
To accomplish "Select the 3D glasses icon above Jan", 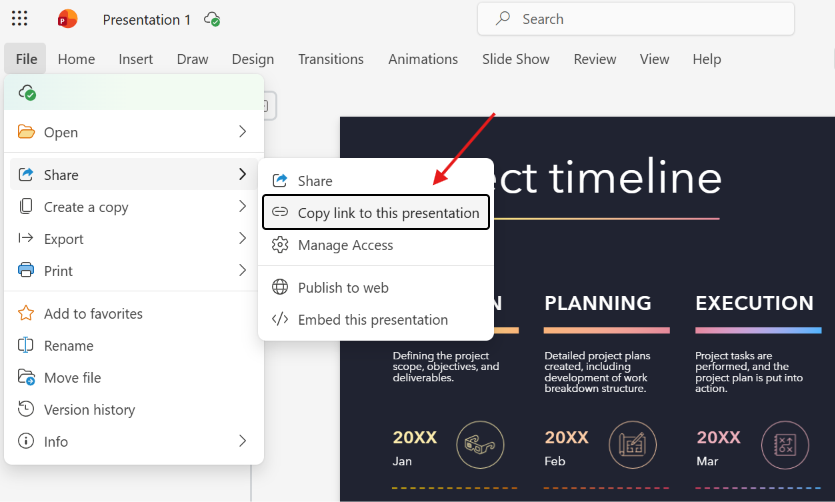I will [x=480, y=445].
